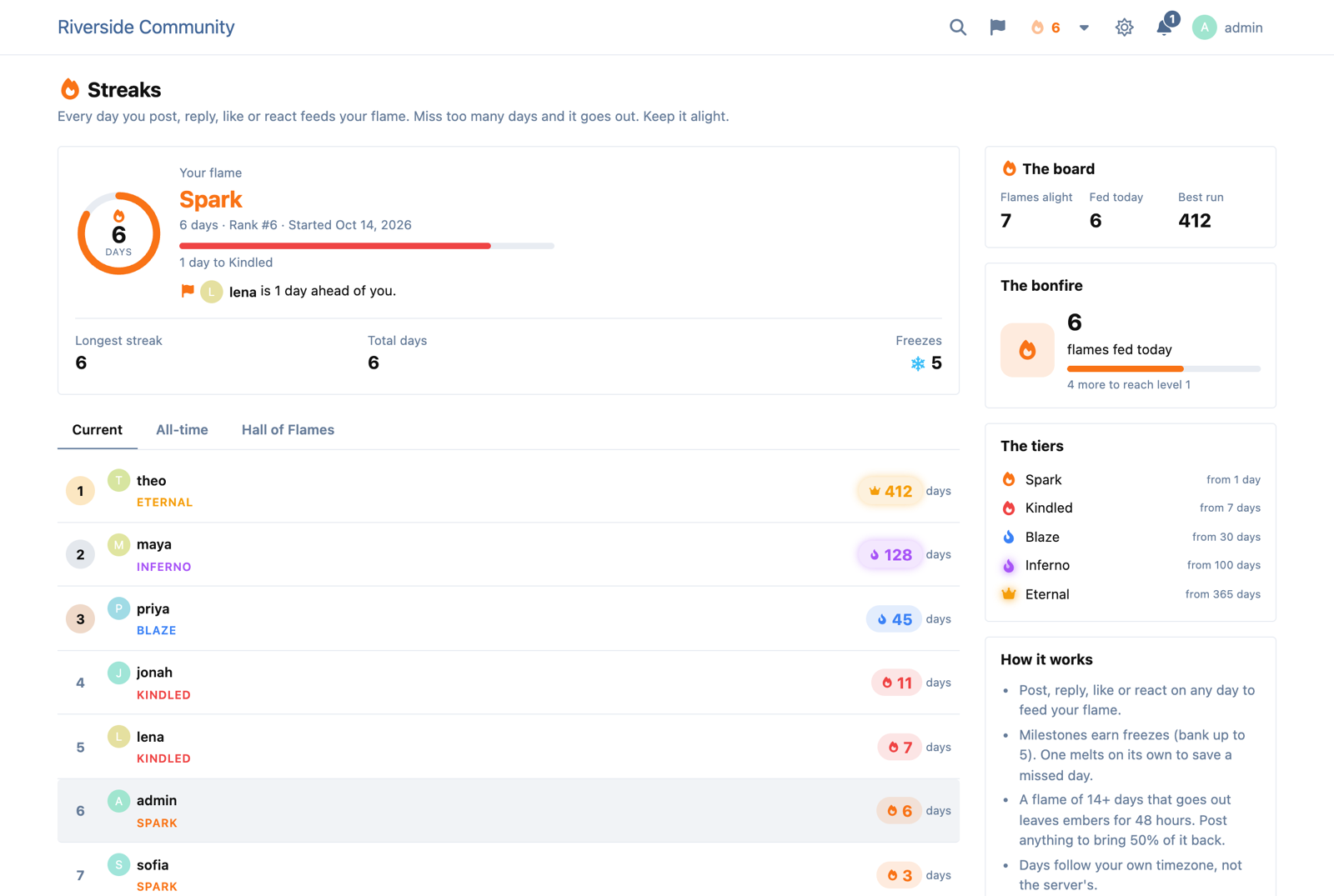Click the Eternal tier crown icon
The image size is (1334, 896).
[x=1009, y=594]
